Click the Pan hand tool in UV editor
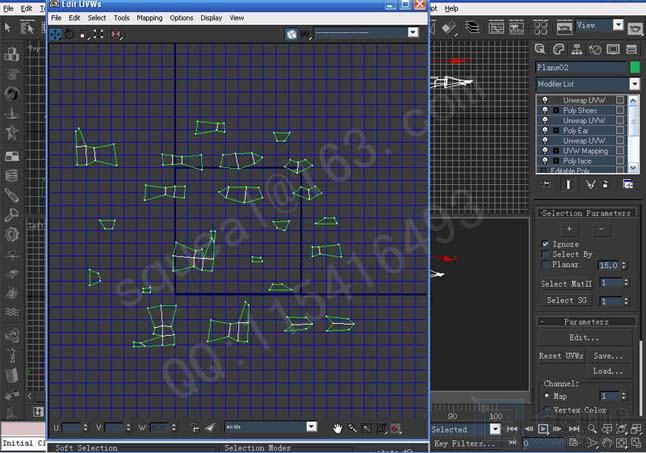The height and width of the screenshot is (453, 646). 338,428
